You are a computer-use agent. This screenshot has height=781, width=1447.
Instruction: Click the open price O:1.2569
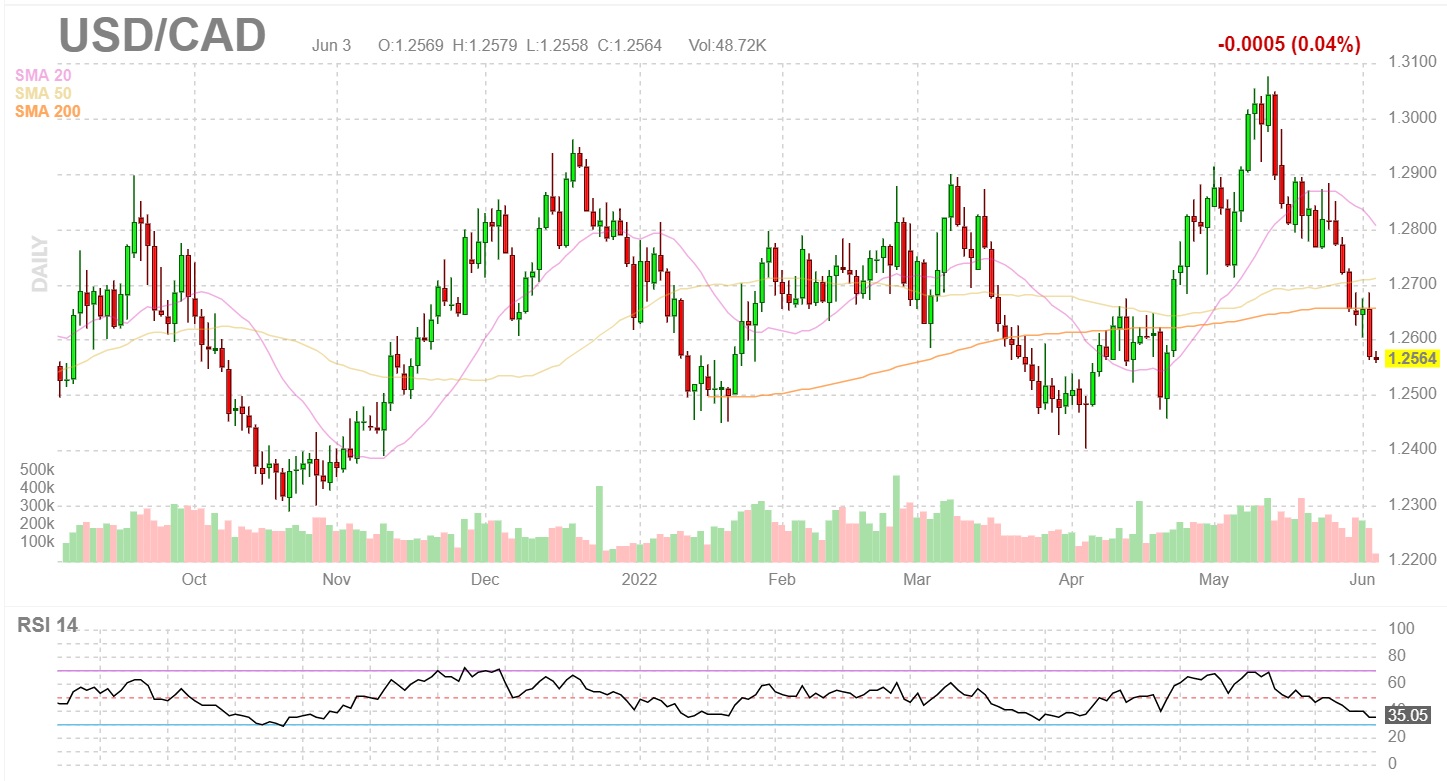click(x=410, y=45)
